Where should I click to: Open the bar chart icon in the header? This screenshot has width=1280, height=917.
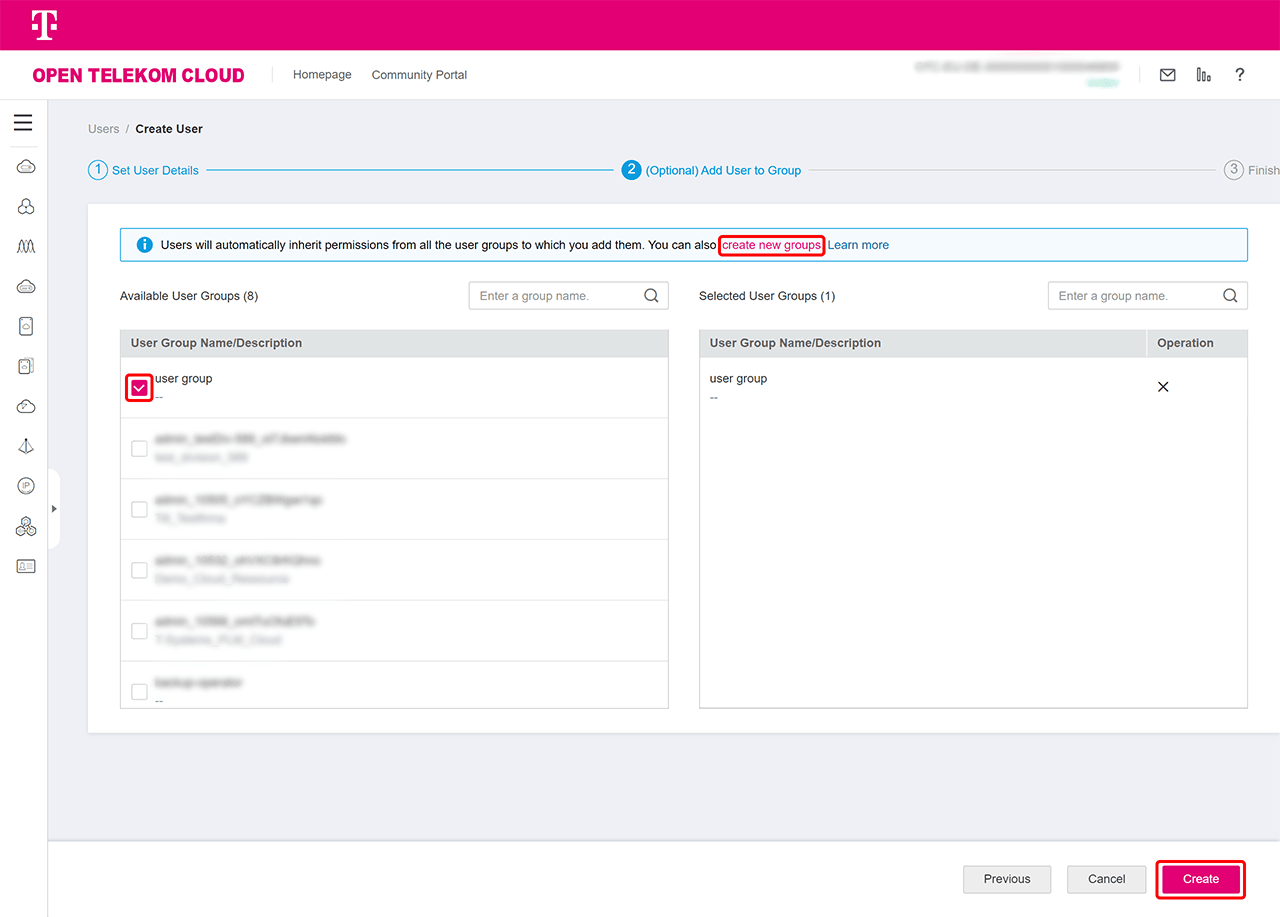1203,75
